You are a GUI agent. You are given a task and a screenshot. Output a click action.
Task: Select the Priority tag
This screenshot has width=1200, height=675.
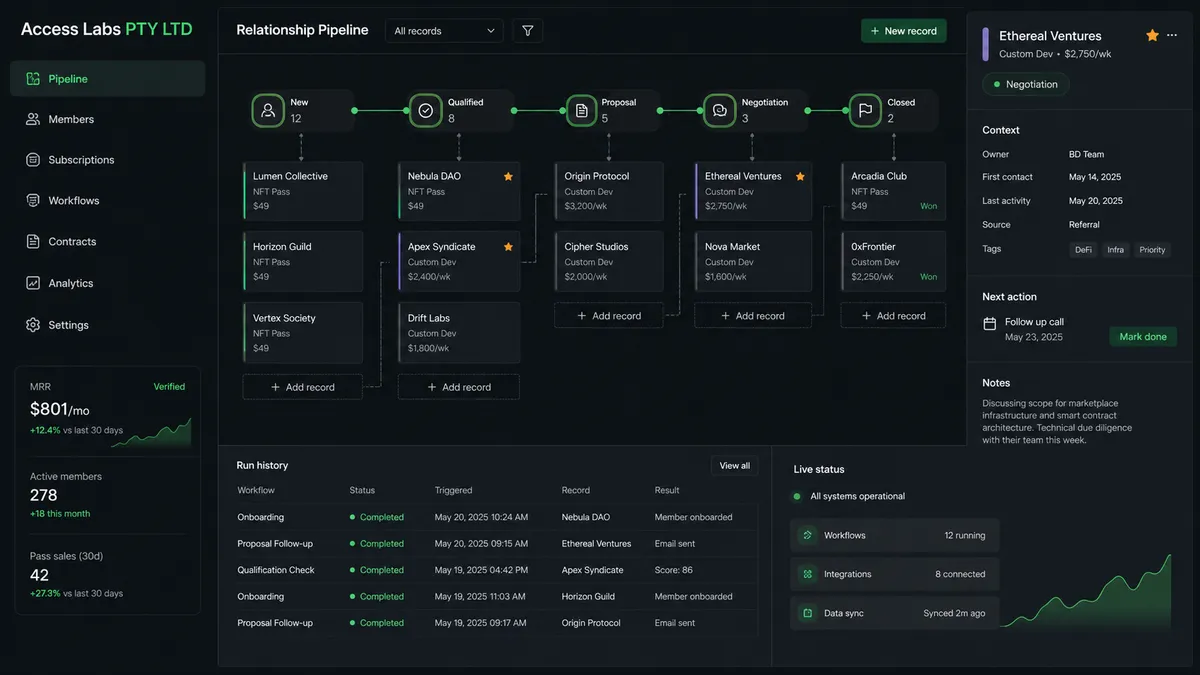pos(1152,250)
